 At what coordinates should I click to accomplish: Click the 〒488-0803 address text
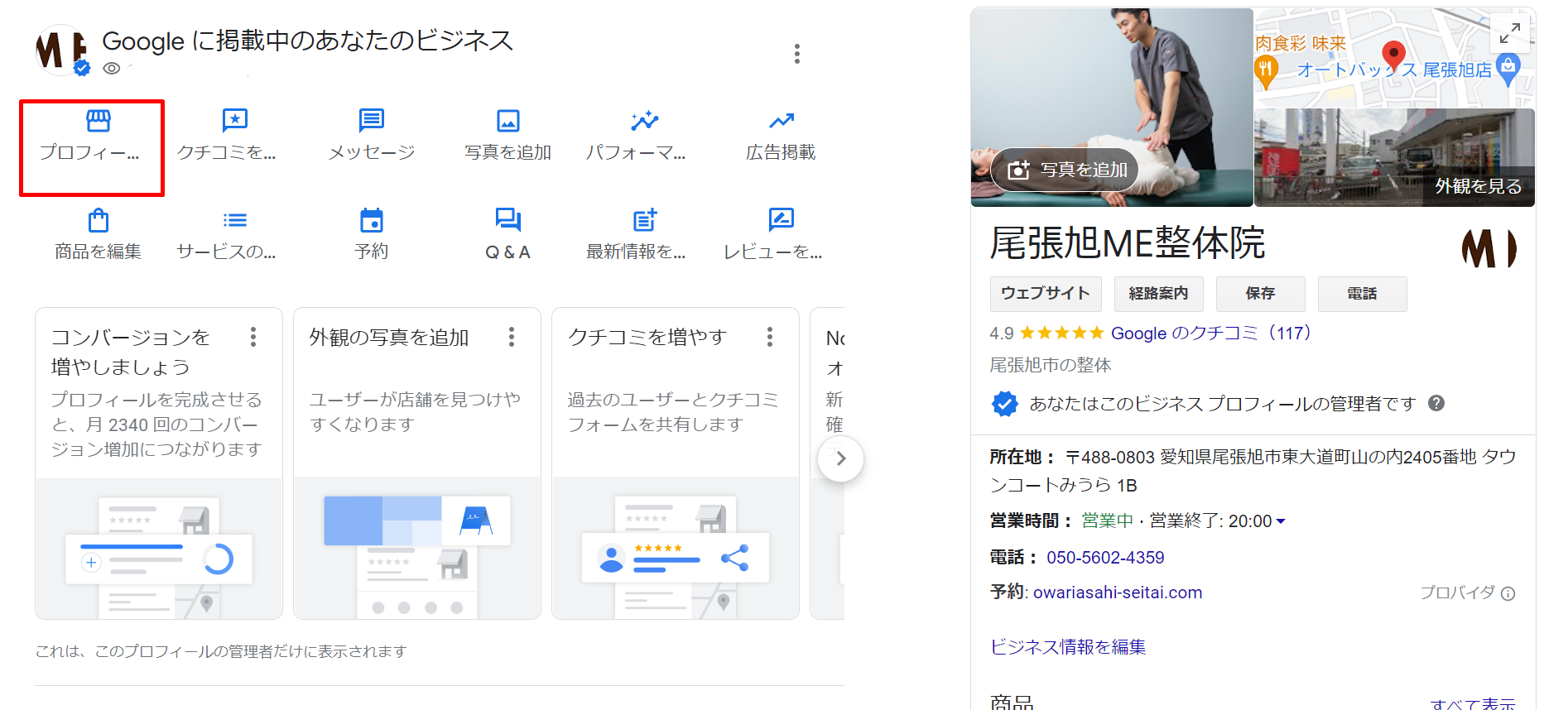point(1253,471)
